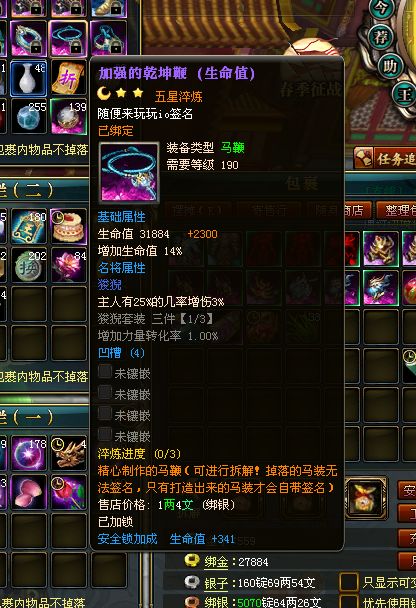Open the 商店 shop tab
This screenshot has width=416, height=608.
tap(354, 210)
